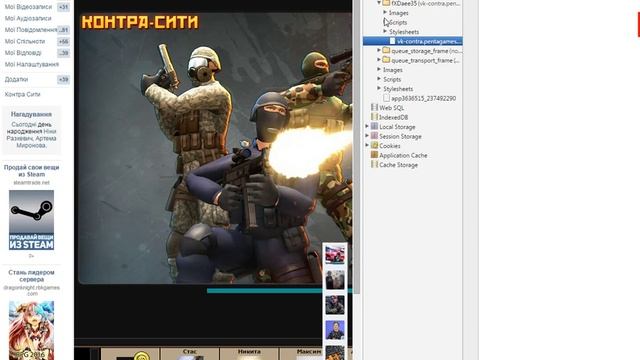Image resolution: width=640 pixels, height=360 pixels.
Task: Expand the Cookies arrow
Action: [x=367, y=145]
